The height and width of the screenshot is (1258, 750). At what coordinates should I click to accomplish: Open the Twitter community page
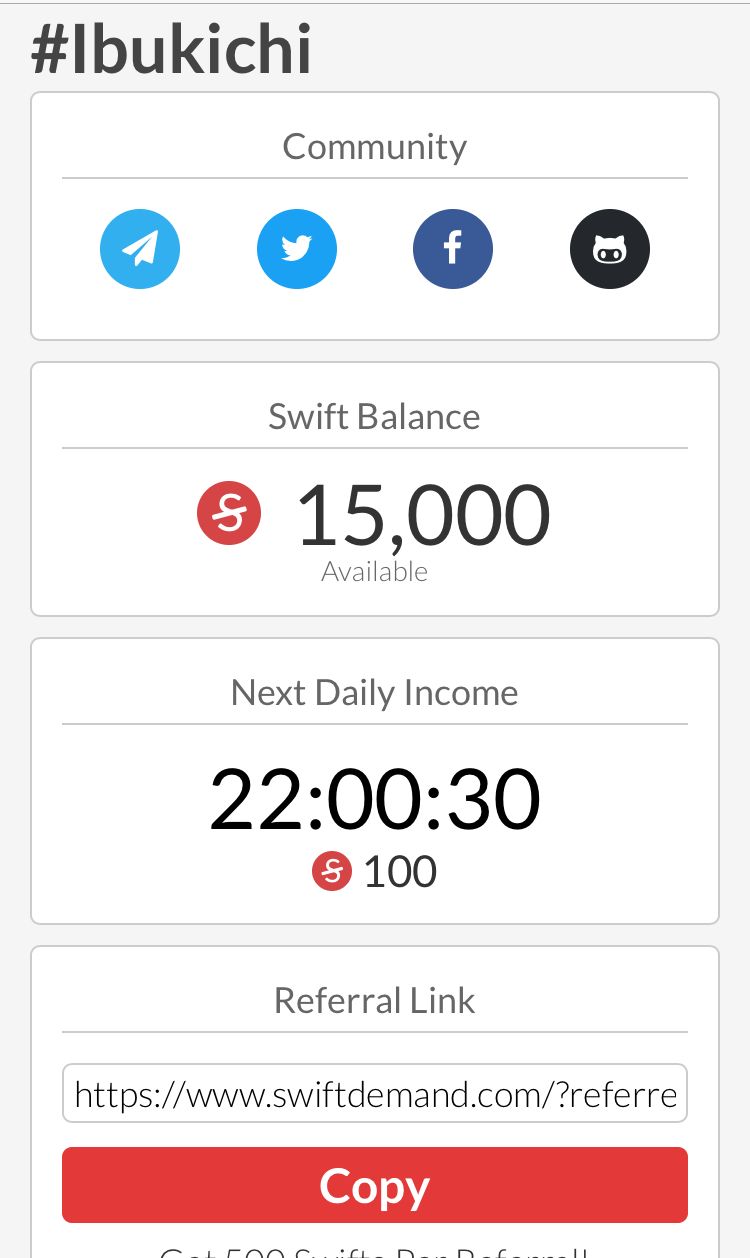coord(297,249)
